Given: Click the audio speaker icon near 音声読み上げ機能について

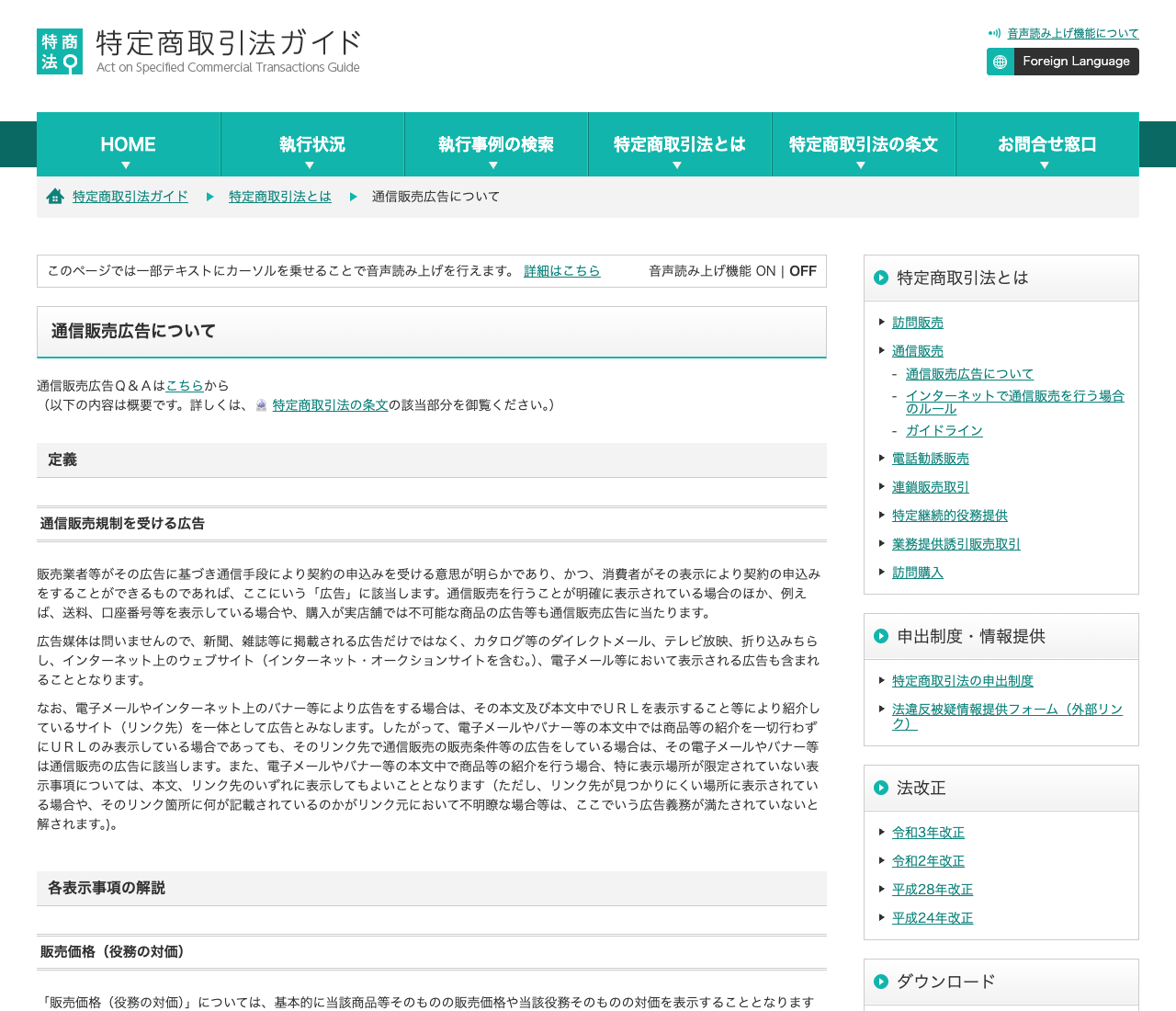Looking at the screenshot, I should click(994, 33).
